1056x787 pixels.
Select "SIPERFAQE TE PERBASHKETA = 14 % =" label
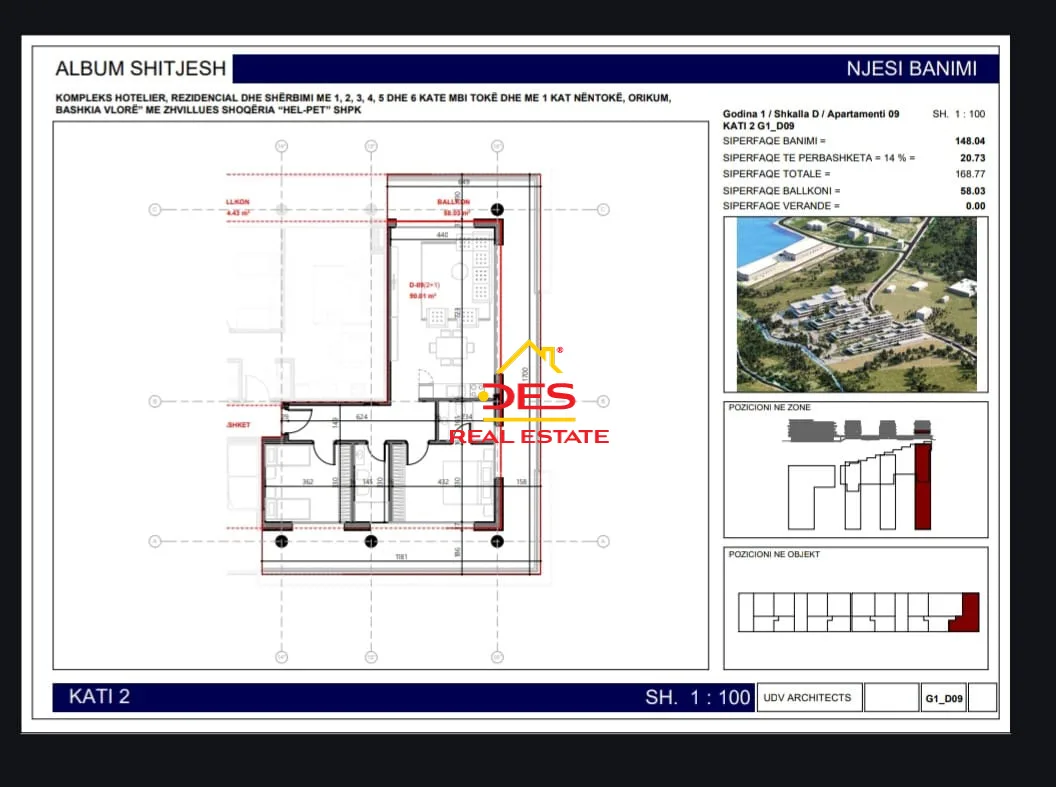tap(819, 158)
